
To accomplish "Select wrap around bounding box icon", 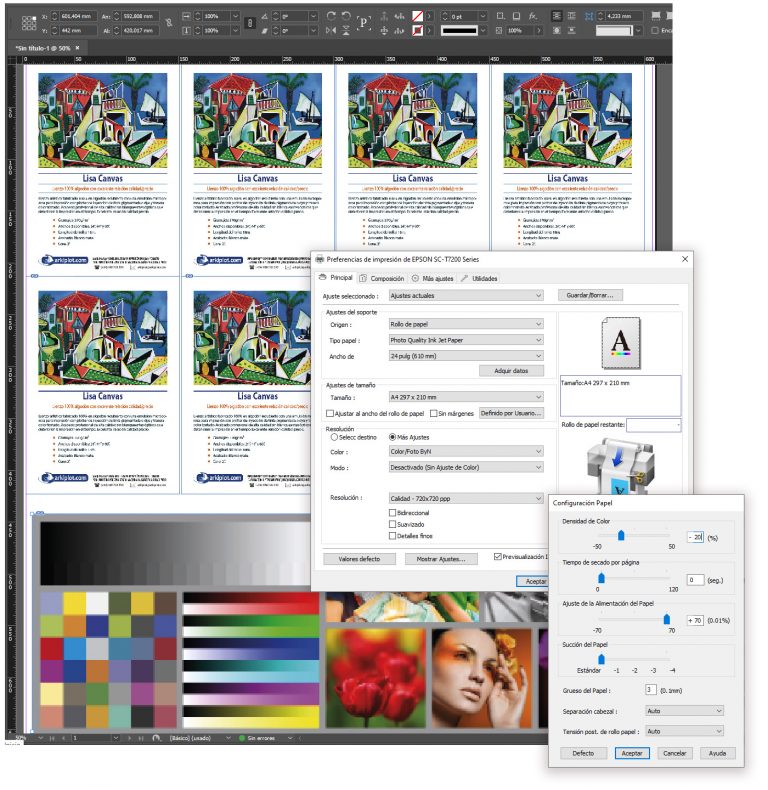I will click(571, 16).
